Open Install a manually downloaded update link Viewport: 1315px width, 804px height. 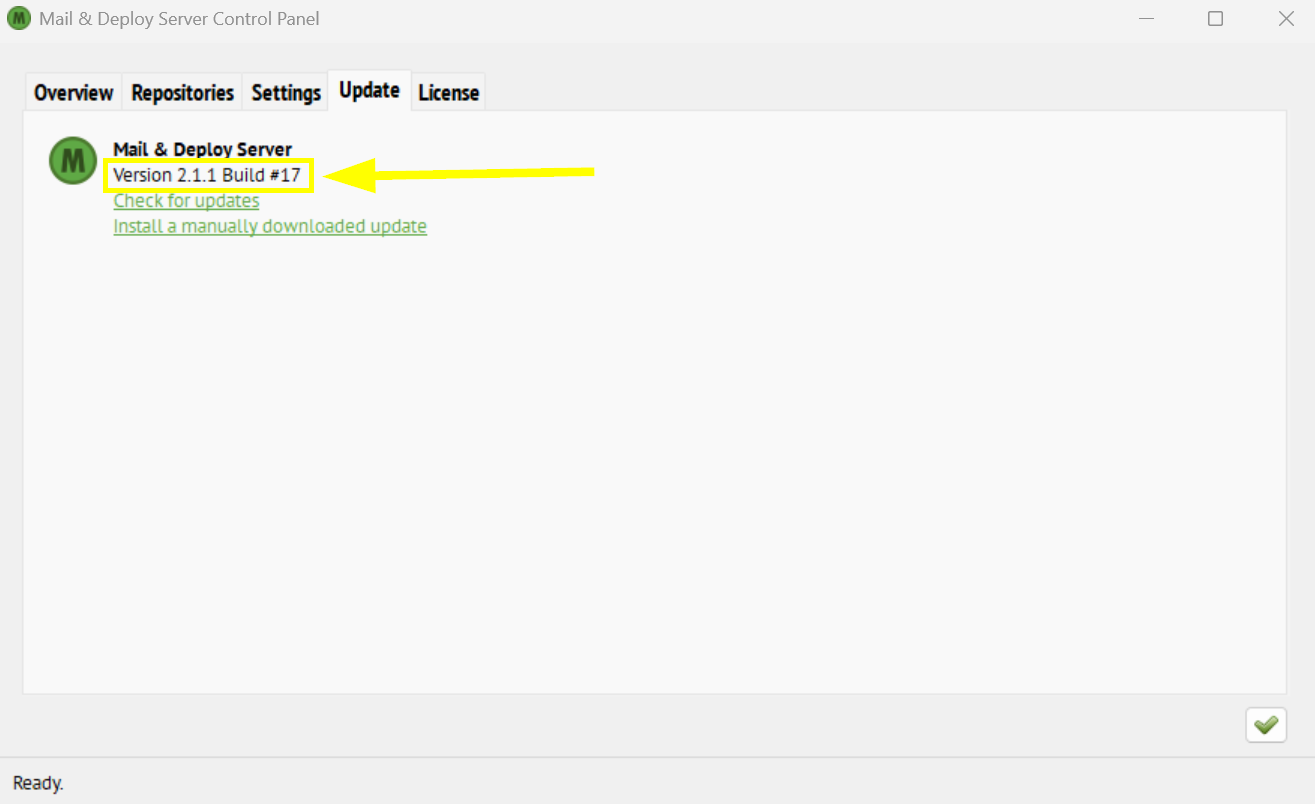tap(270, 227)
